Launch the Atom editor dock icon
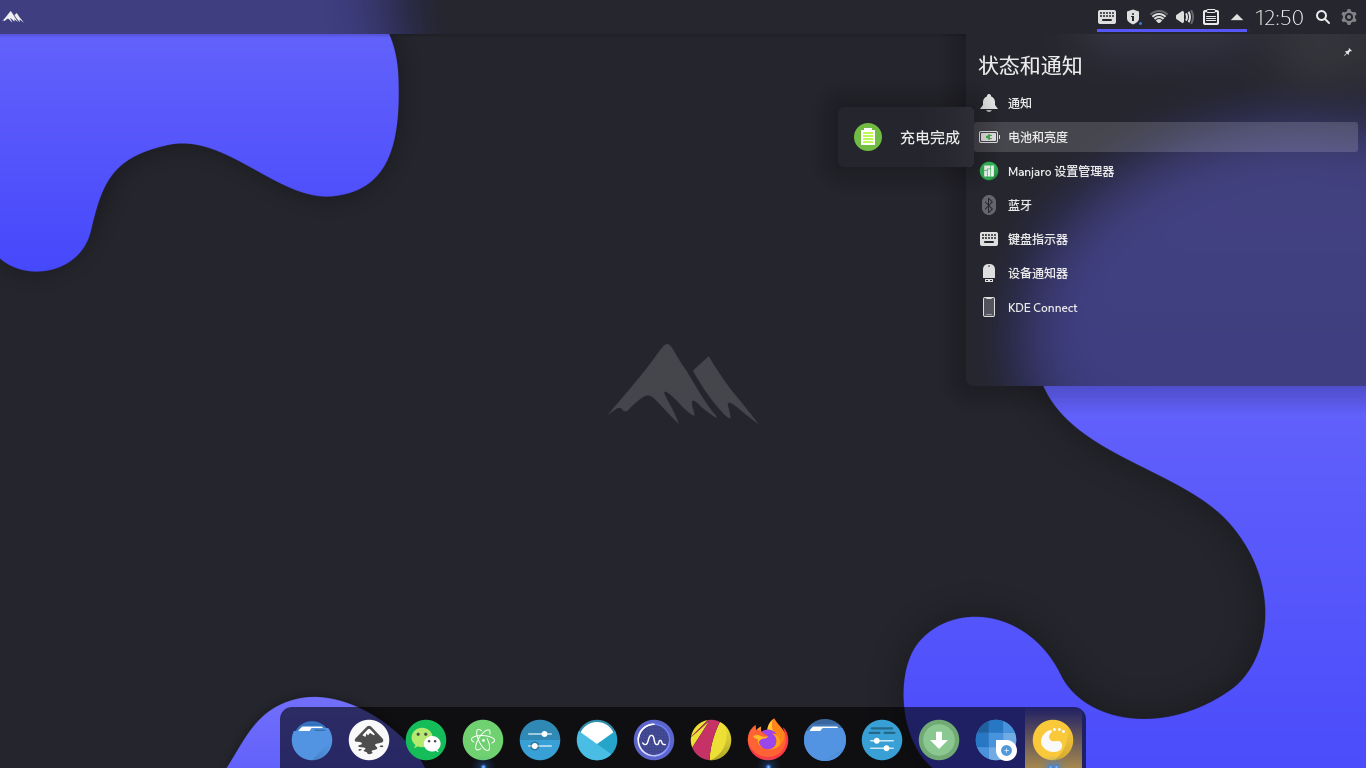 (483, 740)
